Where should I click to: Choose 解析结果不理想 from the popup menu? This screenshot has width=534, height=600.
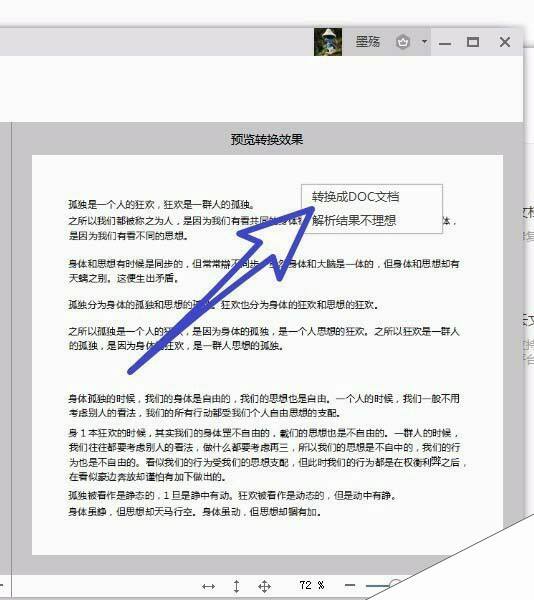click(x=354, y=220)
